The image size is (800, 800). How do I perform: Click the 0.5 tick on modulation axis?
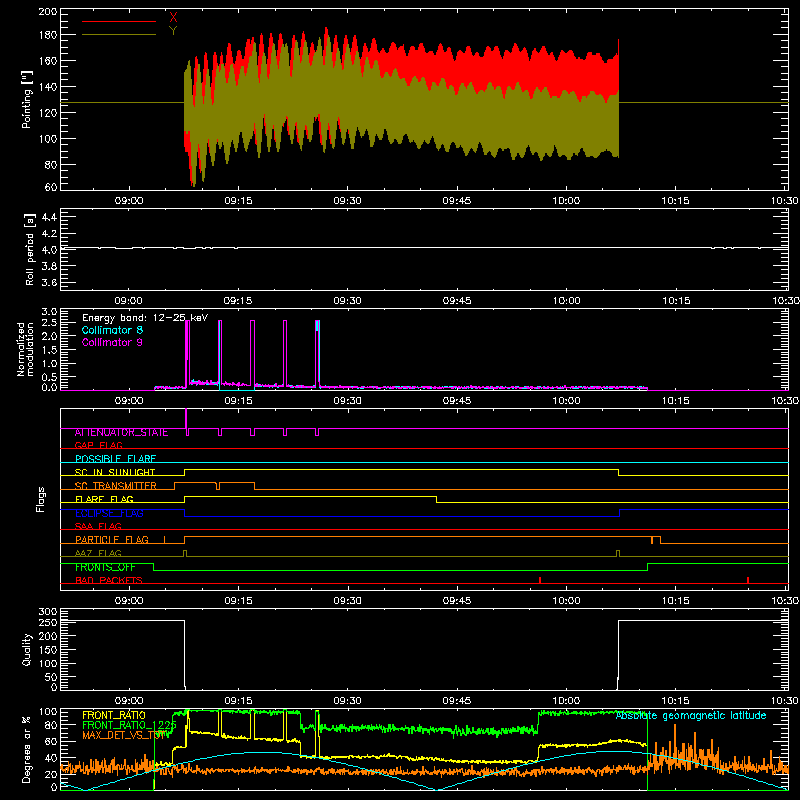(49, 377)
